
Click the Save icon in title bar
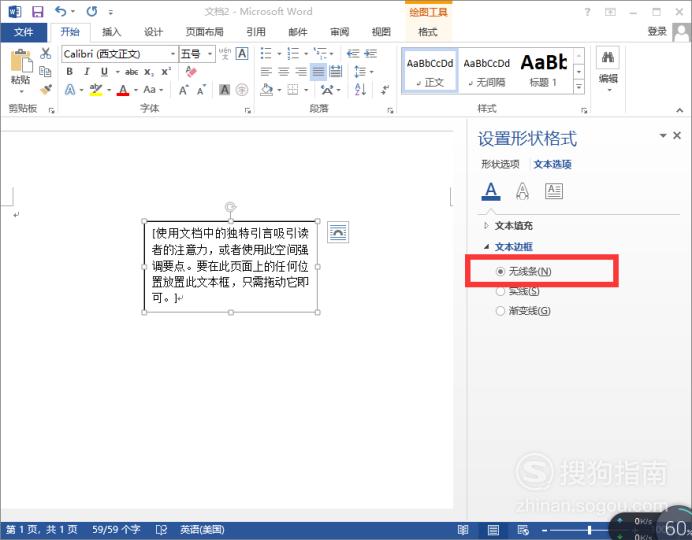38,11
